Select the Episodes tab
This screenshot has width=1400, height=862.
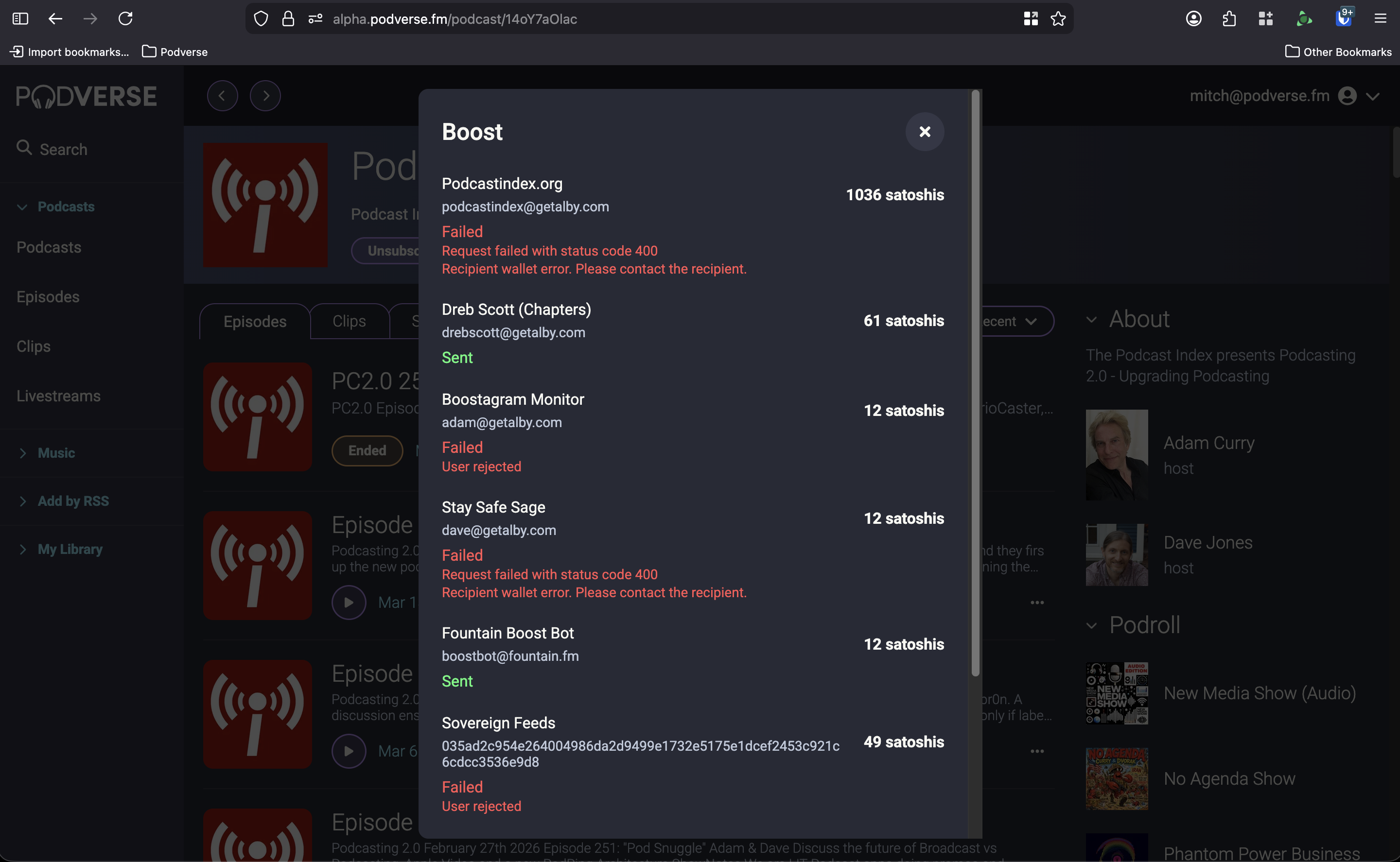(x=255, y=322)
